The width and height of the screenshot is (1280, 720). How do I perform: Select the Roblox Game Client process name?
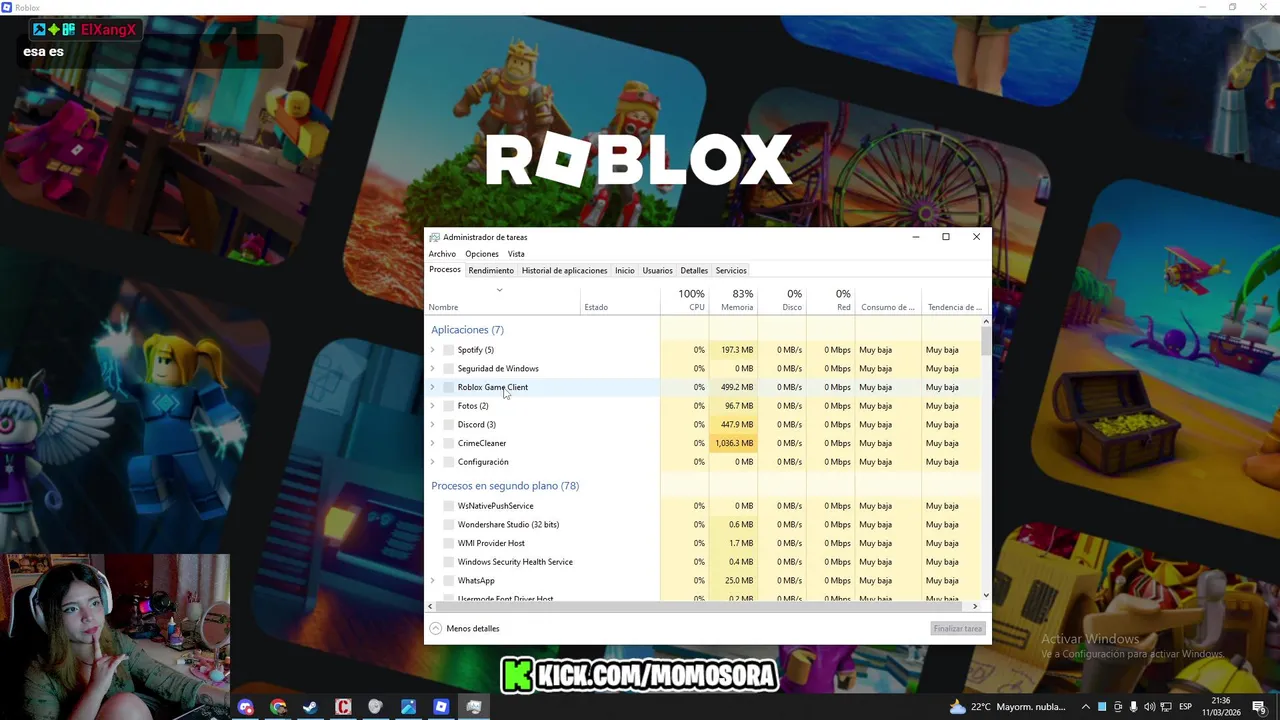[x=493, y=387]
